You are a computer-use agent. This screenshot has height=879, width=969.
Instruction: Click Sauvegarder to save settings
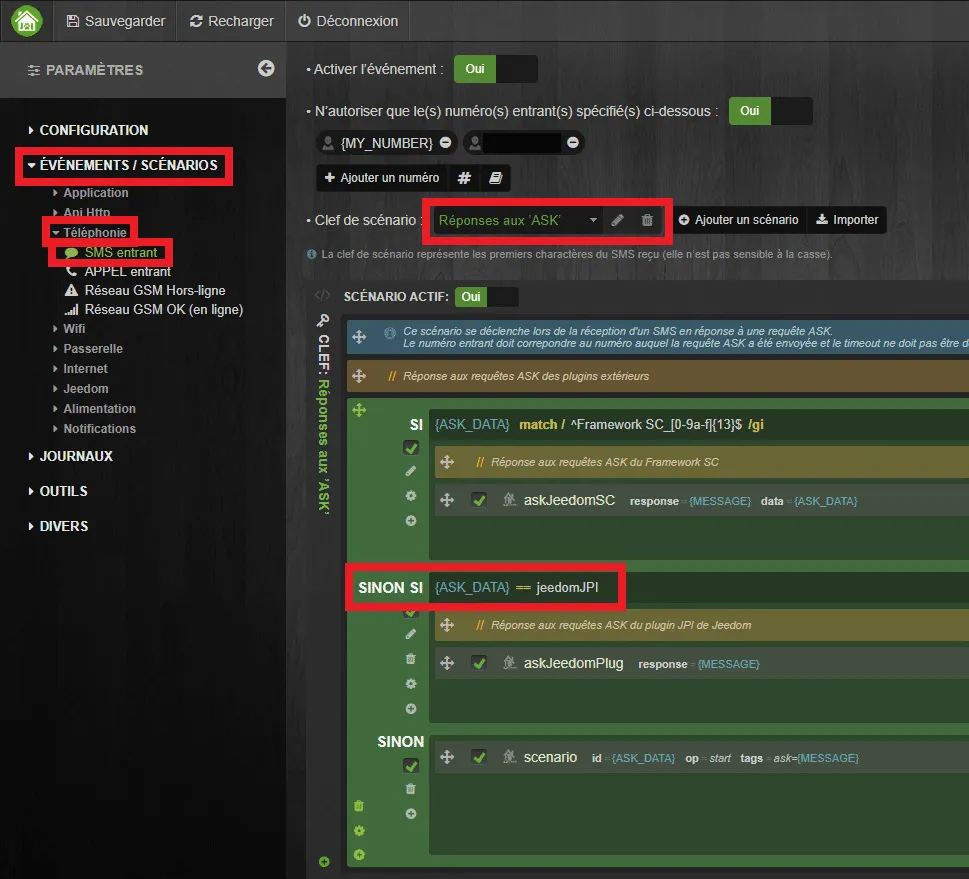116,21
